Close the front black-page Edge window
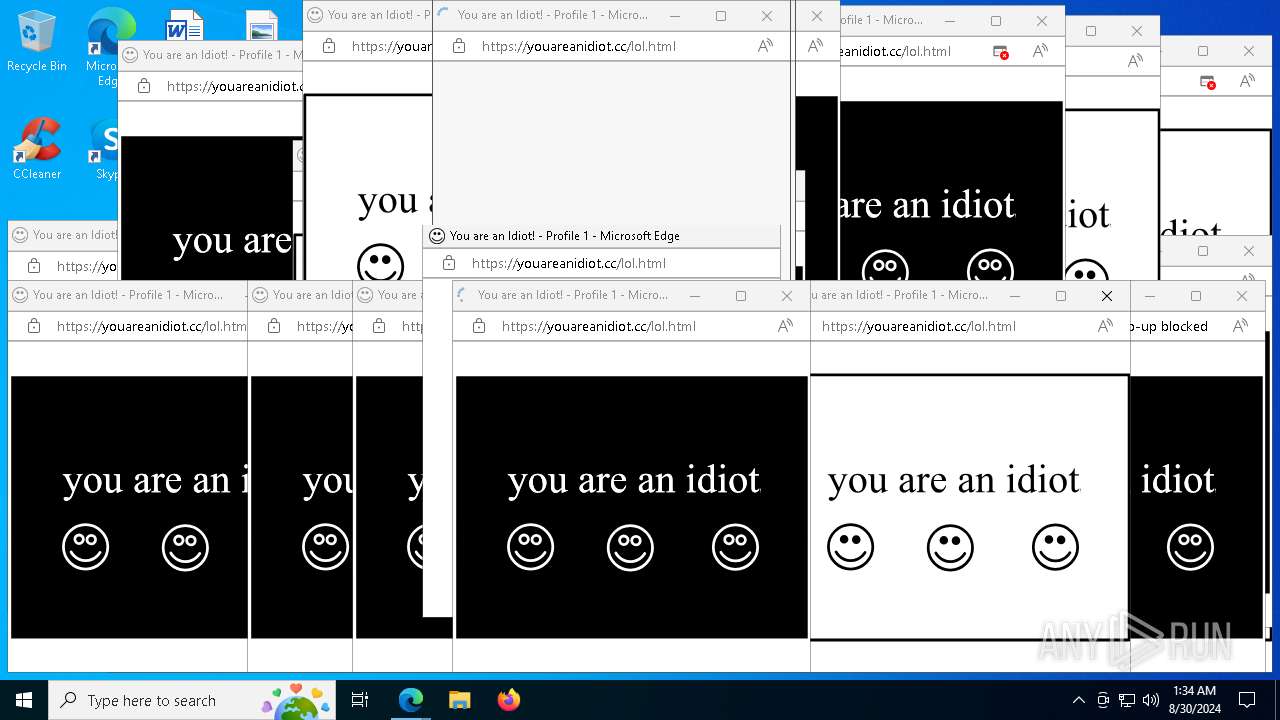The image size is (1280, 720). click(786, 296)
